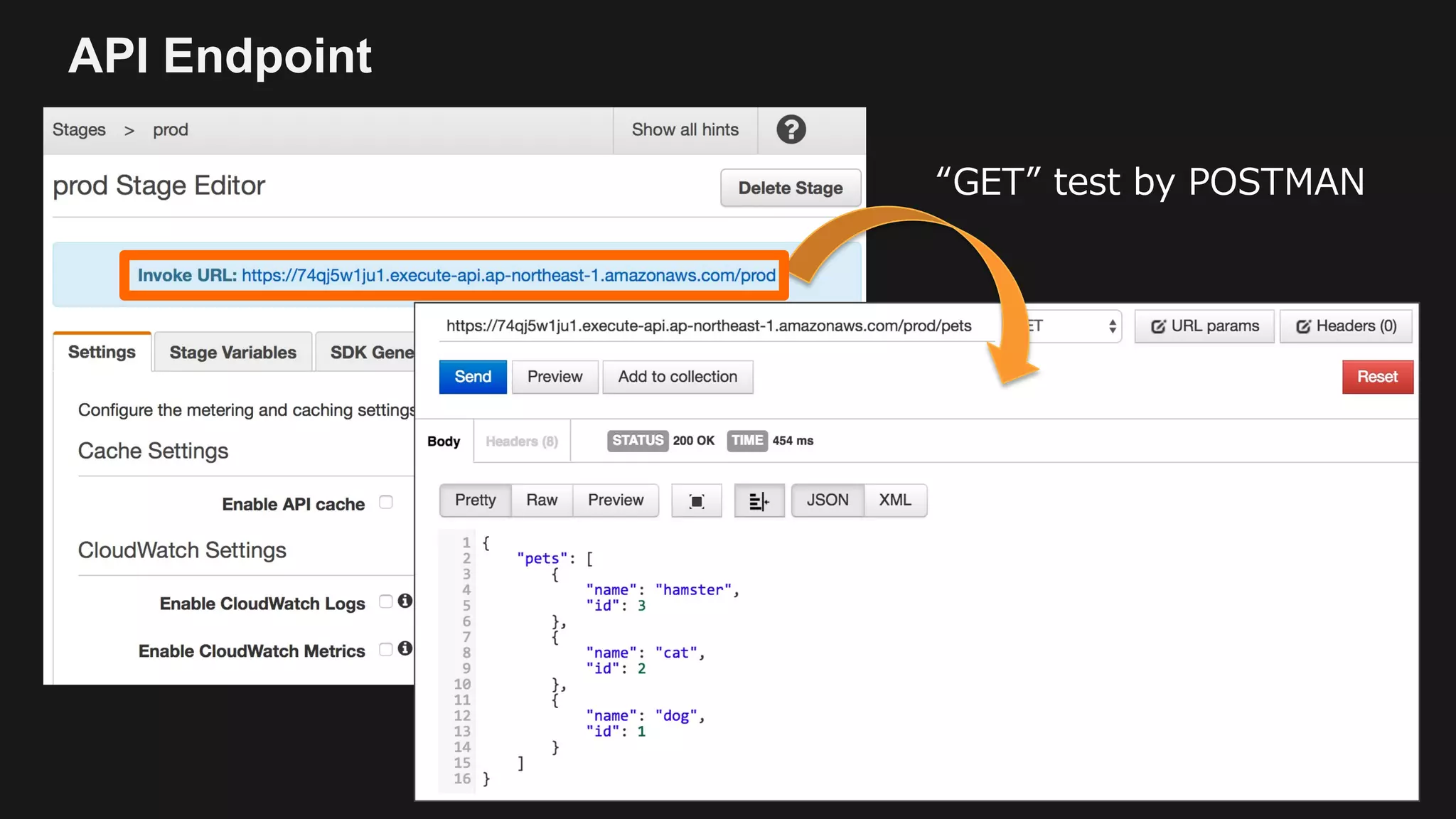Click Add to collection button

tap(678, 377)
